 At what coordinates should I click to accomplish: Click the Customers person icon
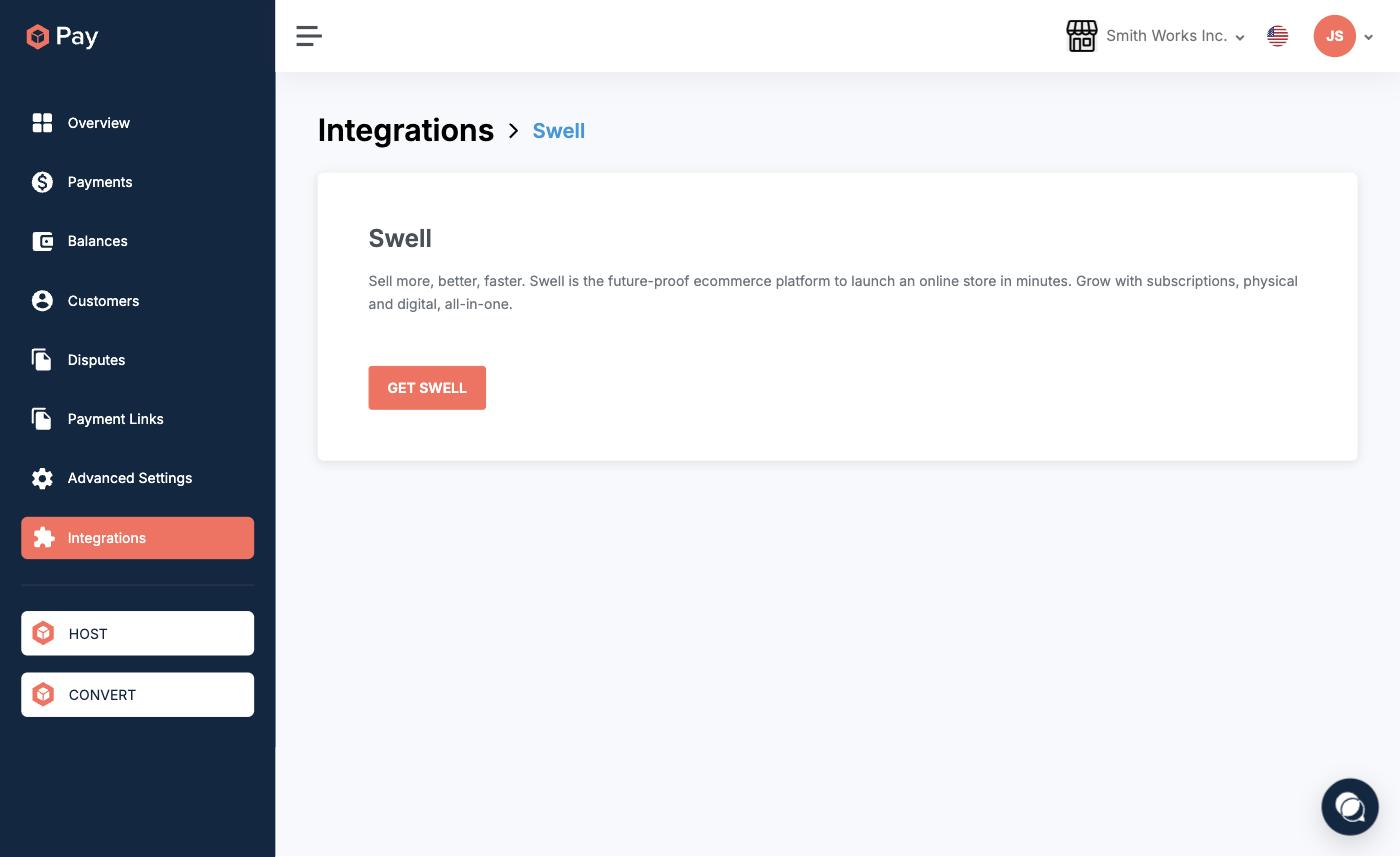pyautogui.click(x=42, y=301)
